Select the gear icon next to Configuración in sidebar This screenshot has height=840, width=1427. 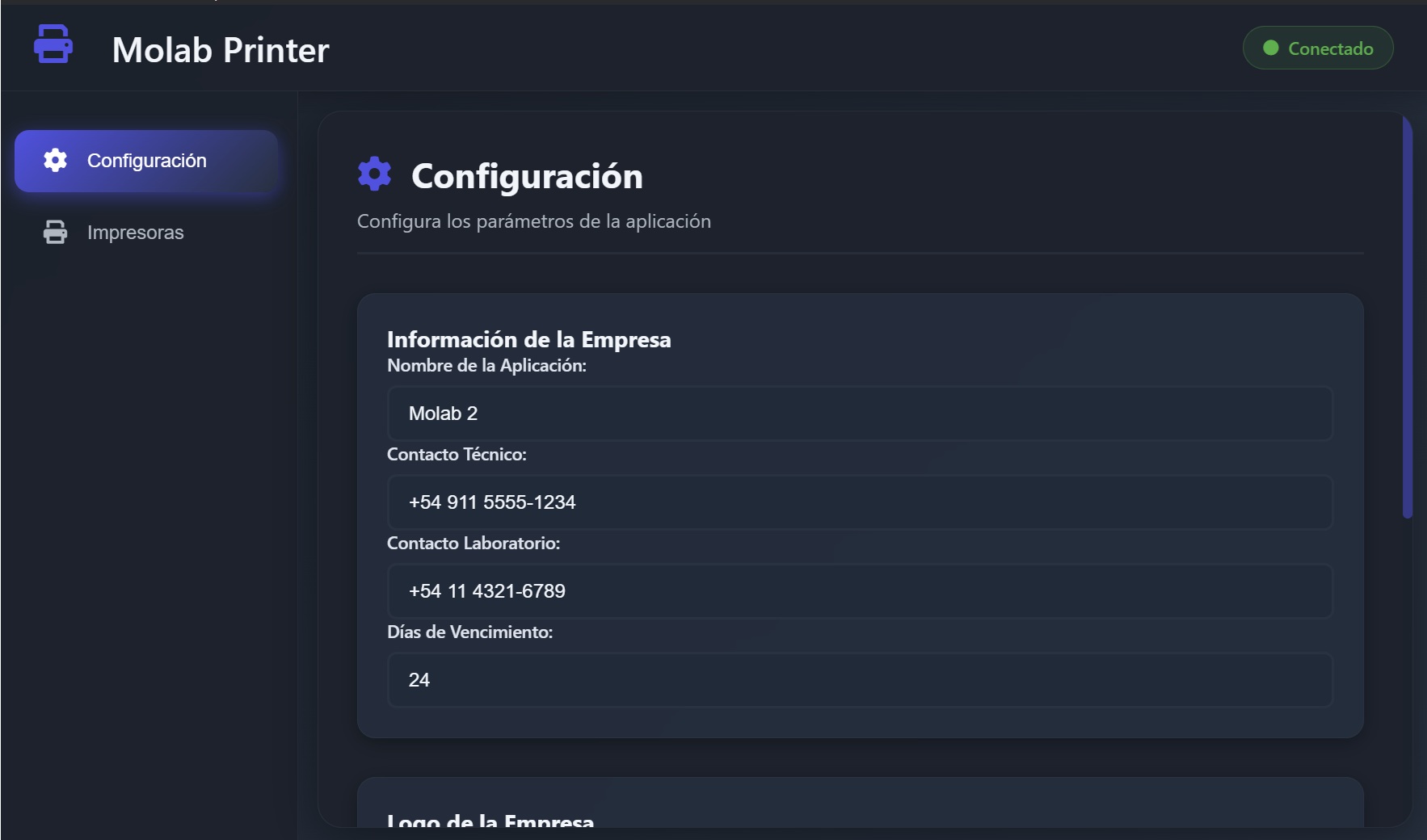tap(53, 161)
